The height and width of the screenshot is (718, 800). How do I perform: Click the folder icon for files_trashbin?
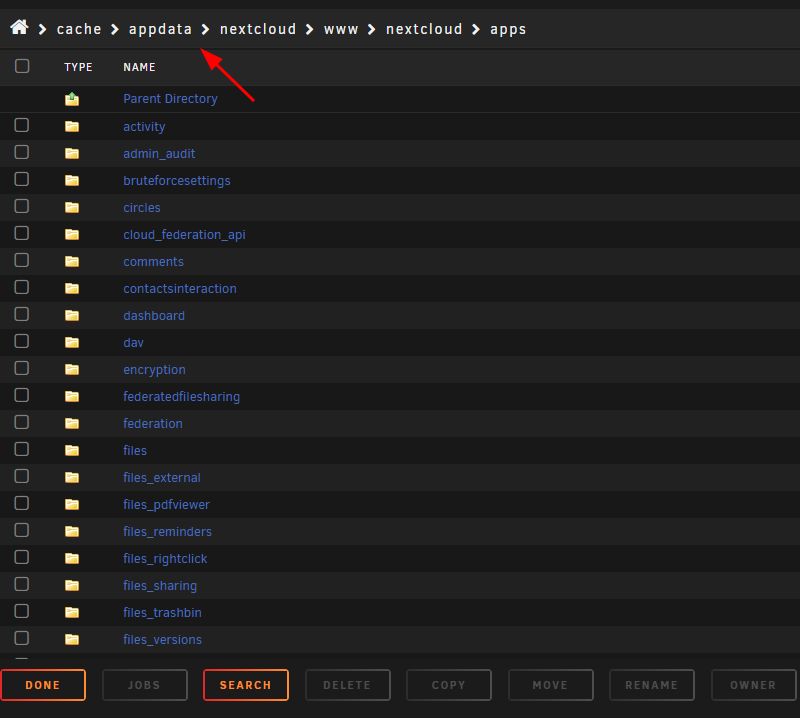(x=72, y=612)
